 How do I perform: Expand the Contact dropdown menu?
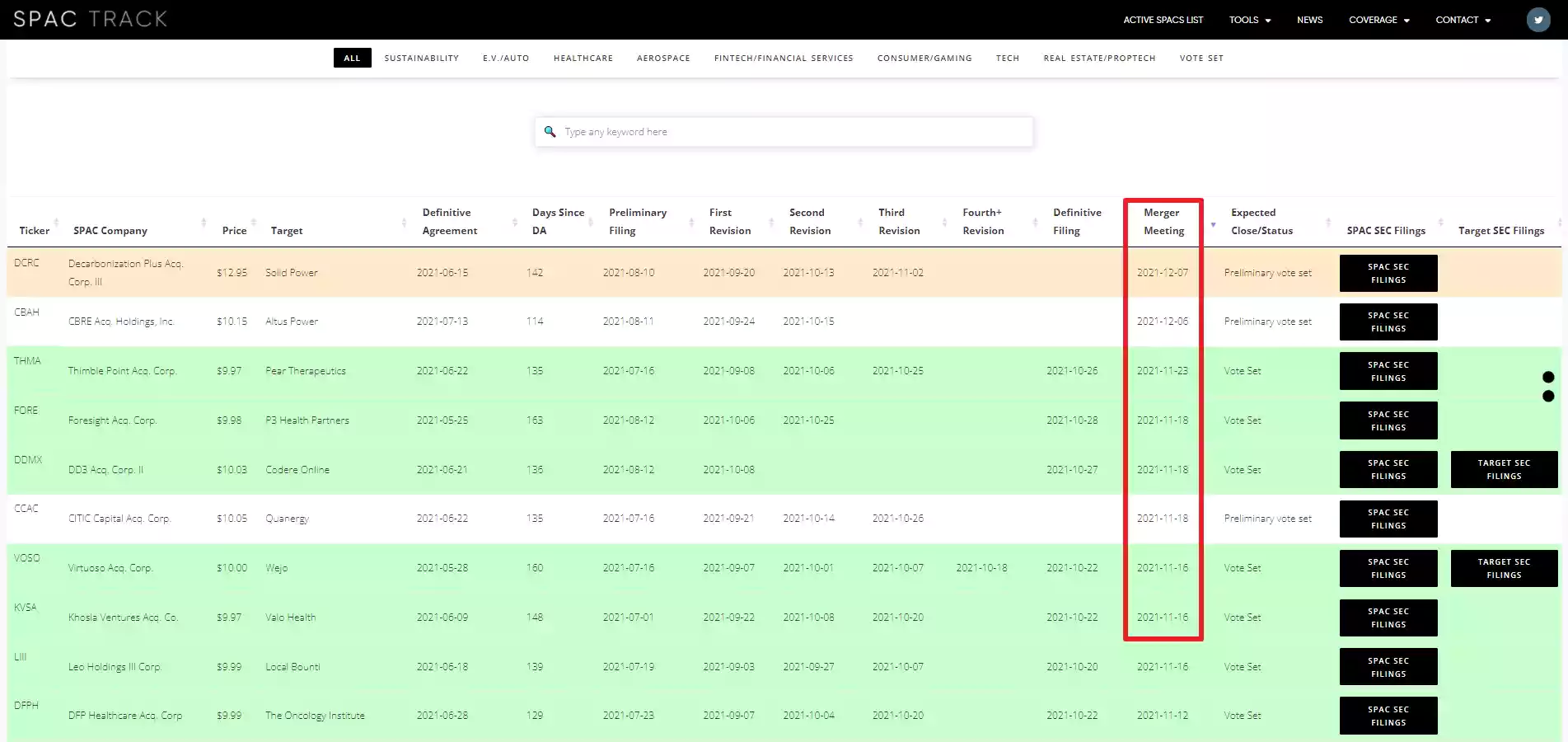(1463, 20)
